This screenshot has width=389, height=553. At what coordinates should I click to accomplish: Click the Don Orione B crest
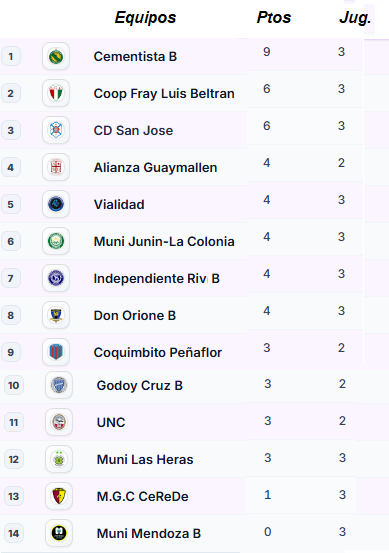[x=56, y=315]
